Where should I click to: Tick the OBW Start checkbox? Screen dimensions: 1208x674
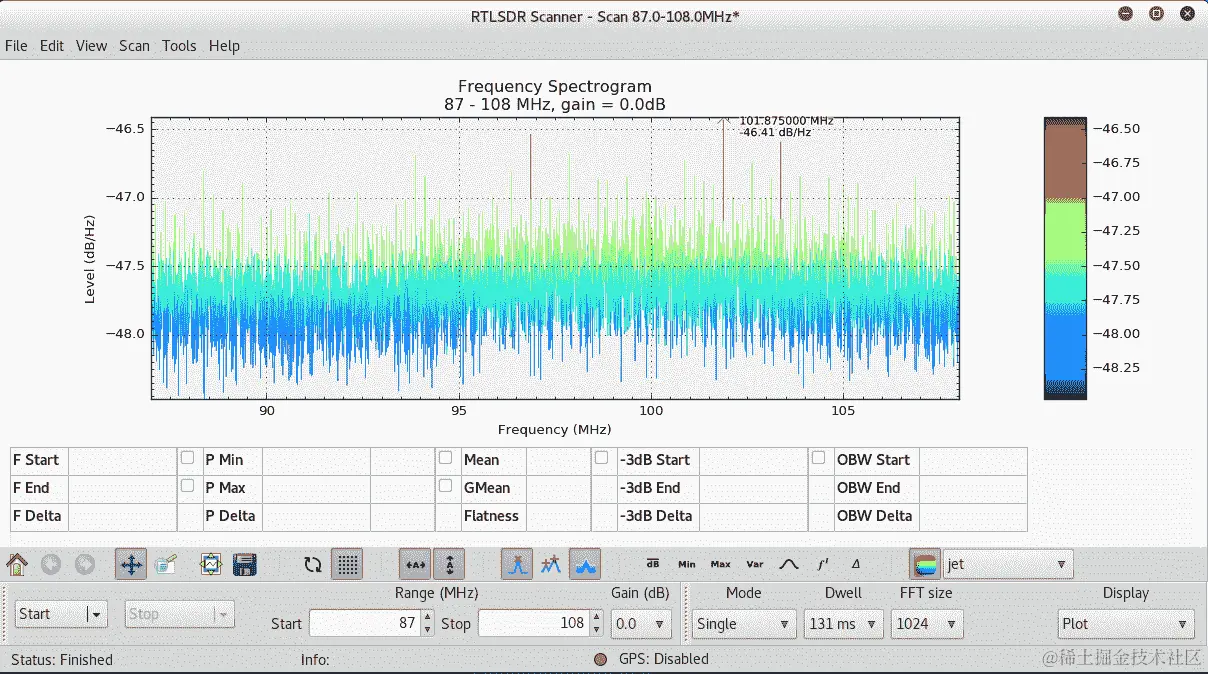(x=819, y=458)
